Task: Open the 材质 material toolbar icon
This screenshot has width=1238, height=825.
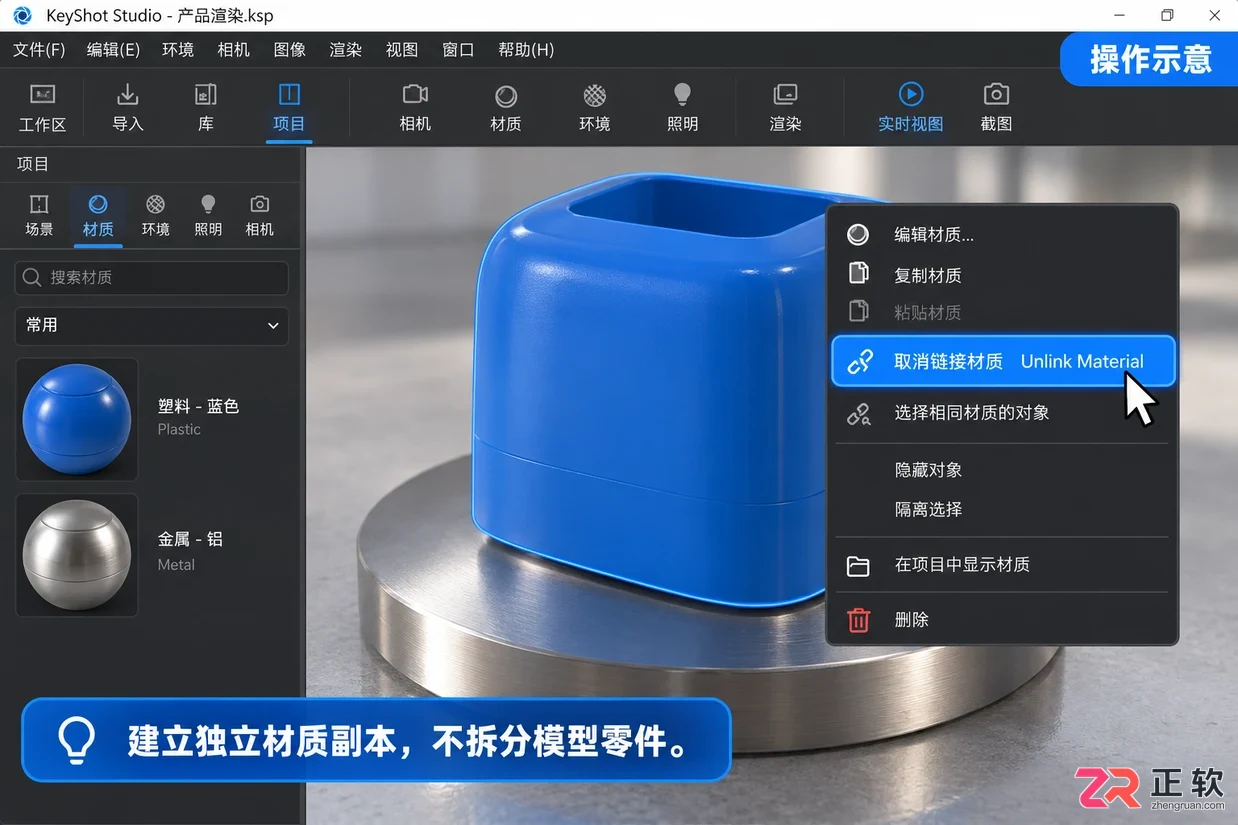Action: [x=506, y=108]
